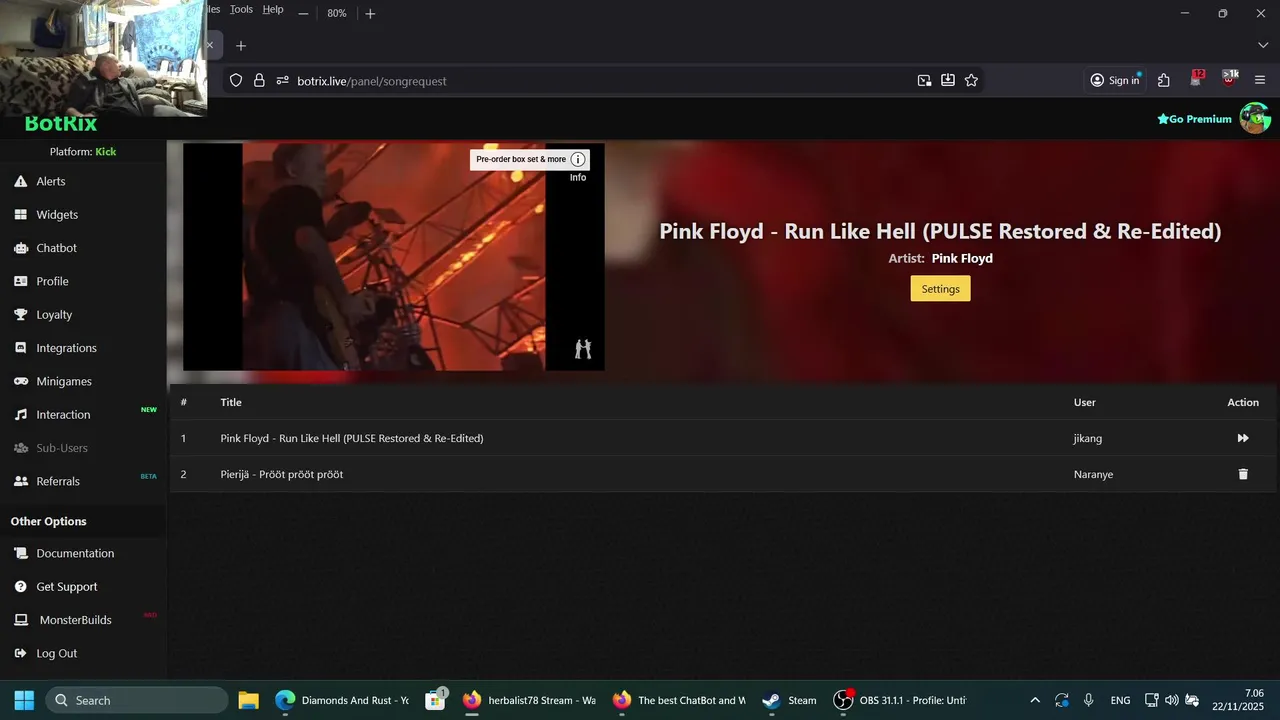Click the Documentation icon
The height and width of the screenshot is (720, 1280).
[x=20, y=553]
